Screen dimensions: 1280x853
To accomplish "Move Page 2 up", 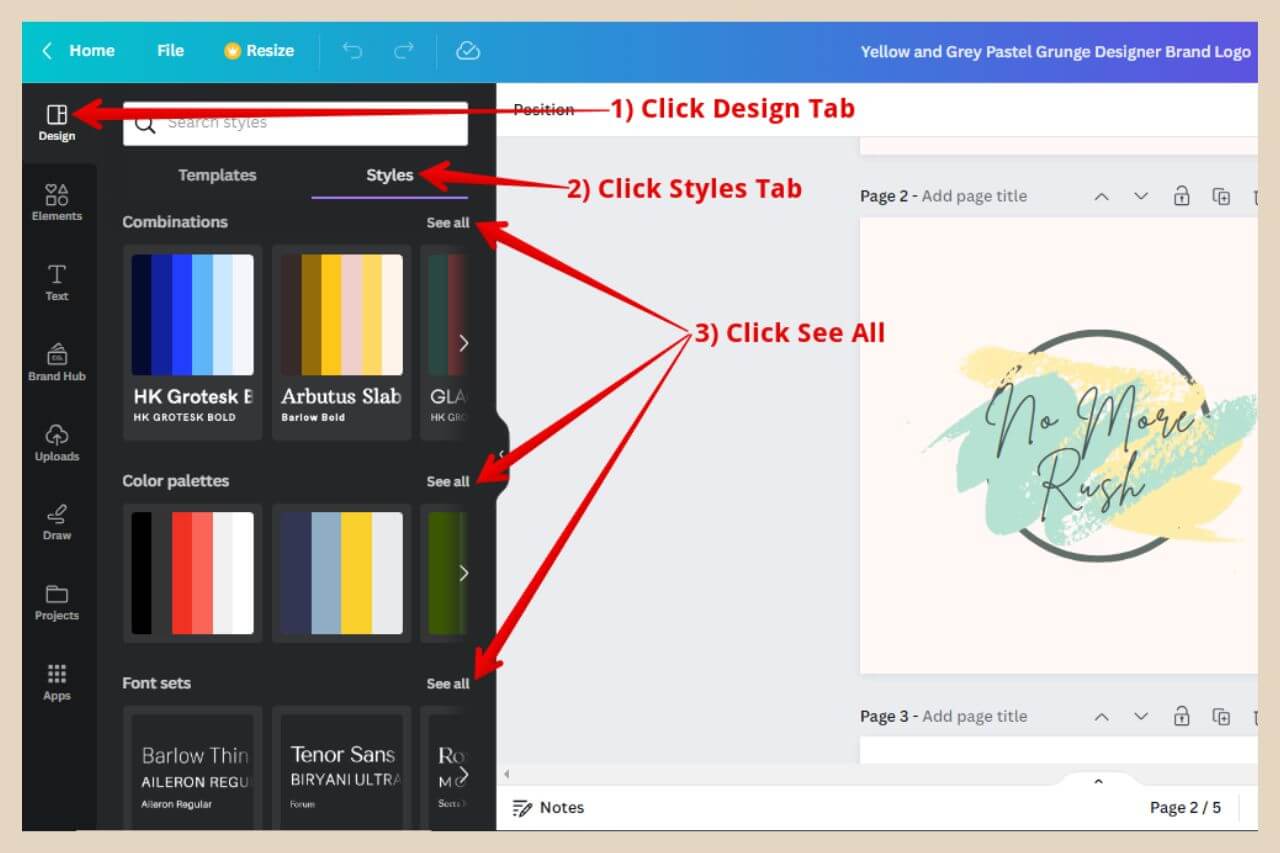I will click(1102, 196).
